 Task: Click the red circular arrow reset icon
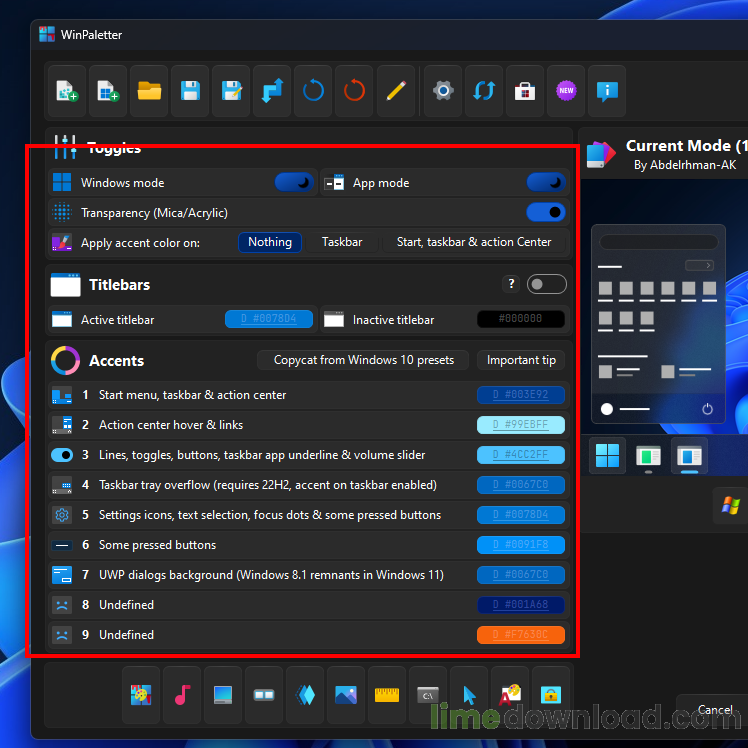click(354, 91)
